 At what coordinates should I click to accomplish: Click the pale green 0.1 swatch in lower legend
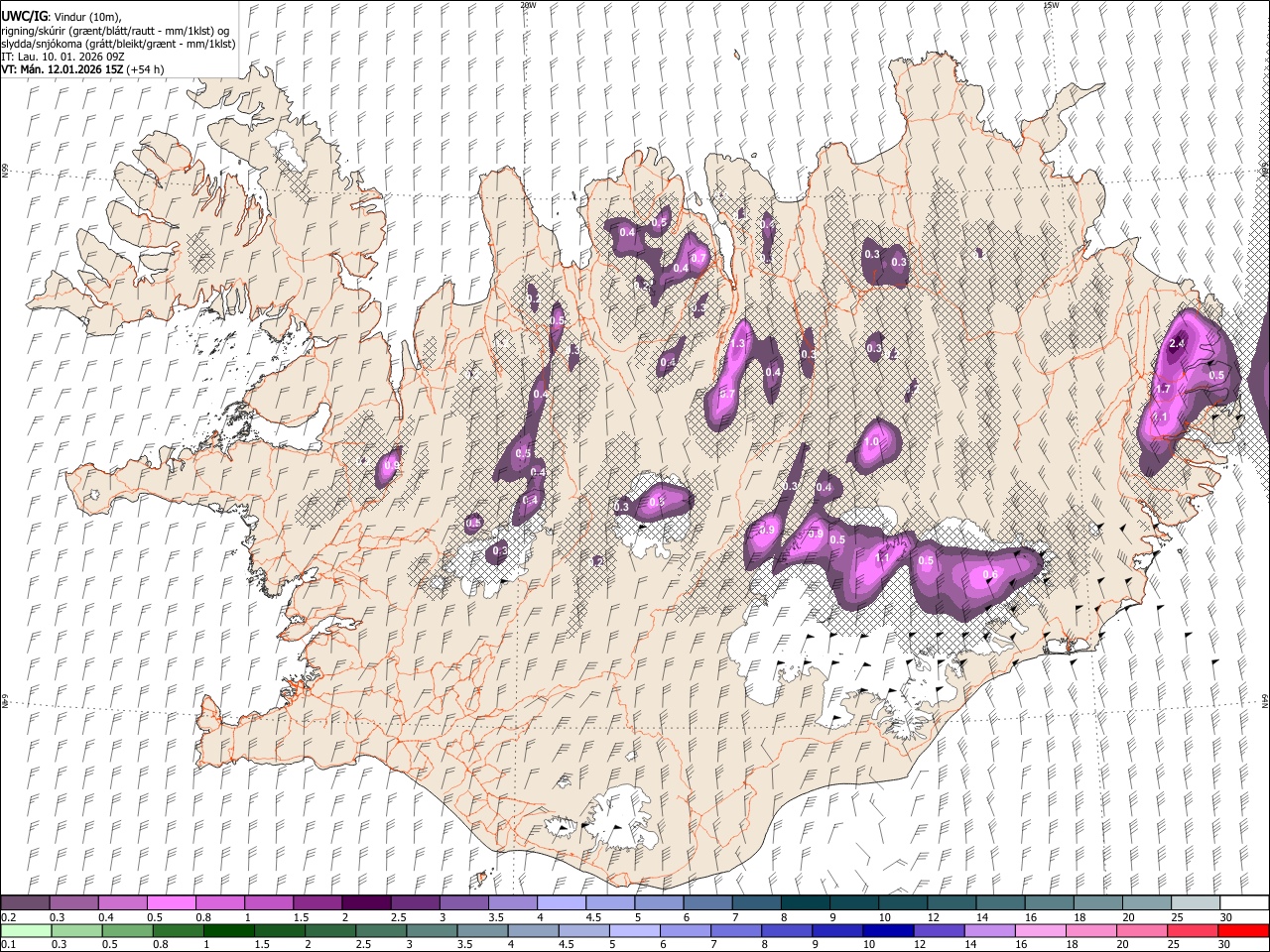click(x=25, y=930)
